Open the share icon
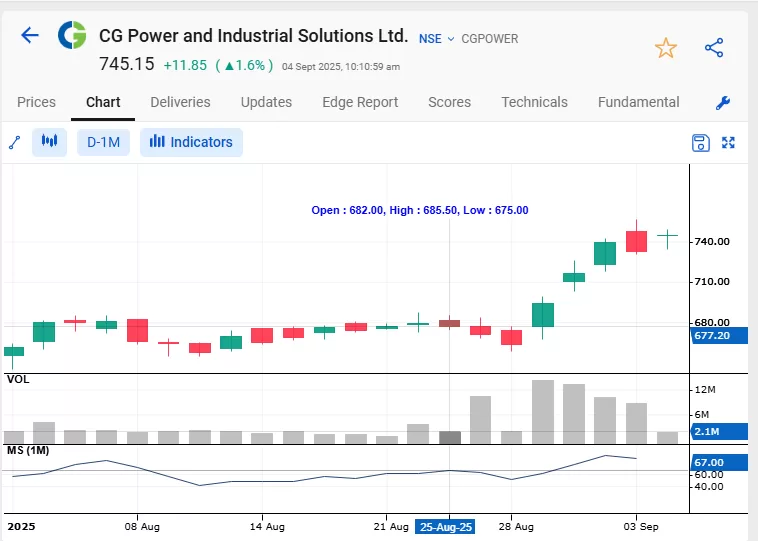Image resolution: width=758 pixels, height=541 pixels. pos(714,48)
